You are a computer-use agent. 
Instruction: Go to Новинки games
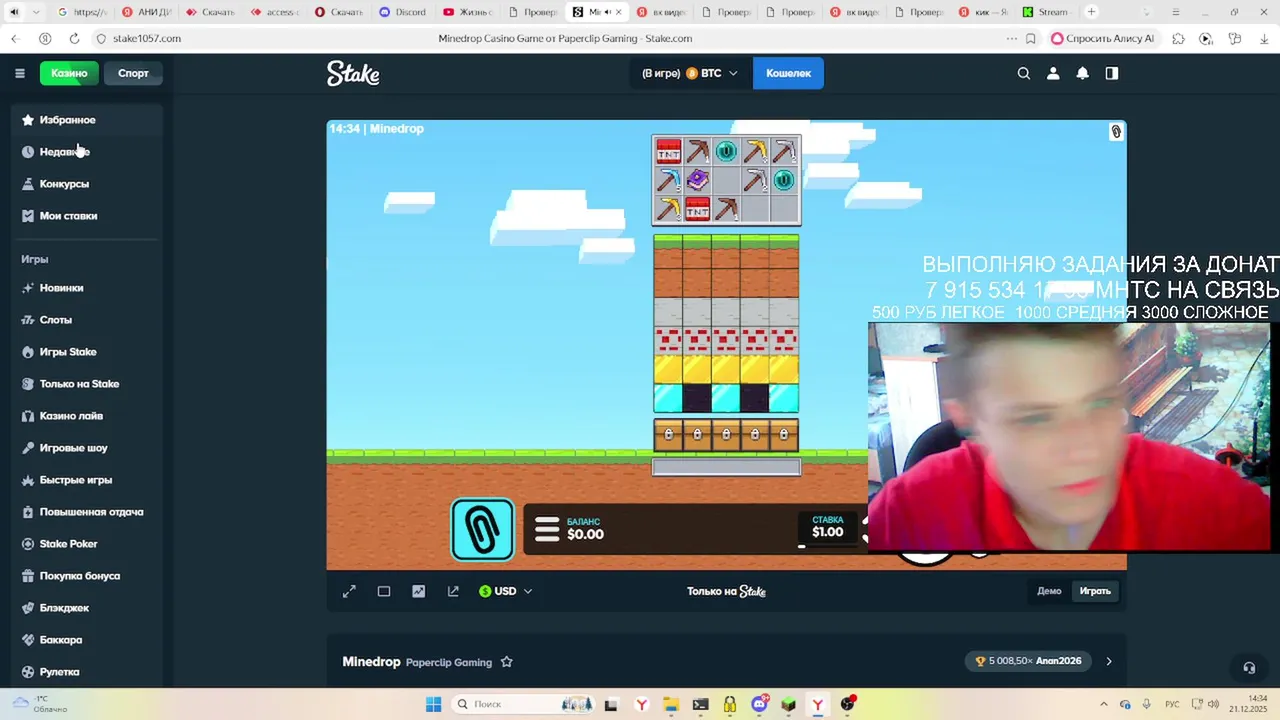click(88, 288)
